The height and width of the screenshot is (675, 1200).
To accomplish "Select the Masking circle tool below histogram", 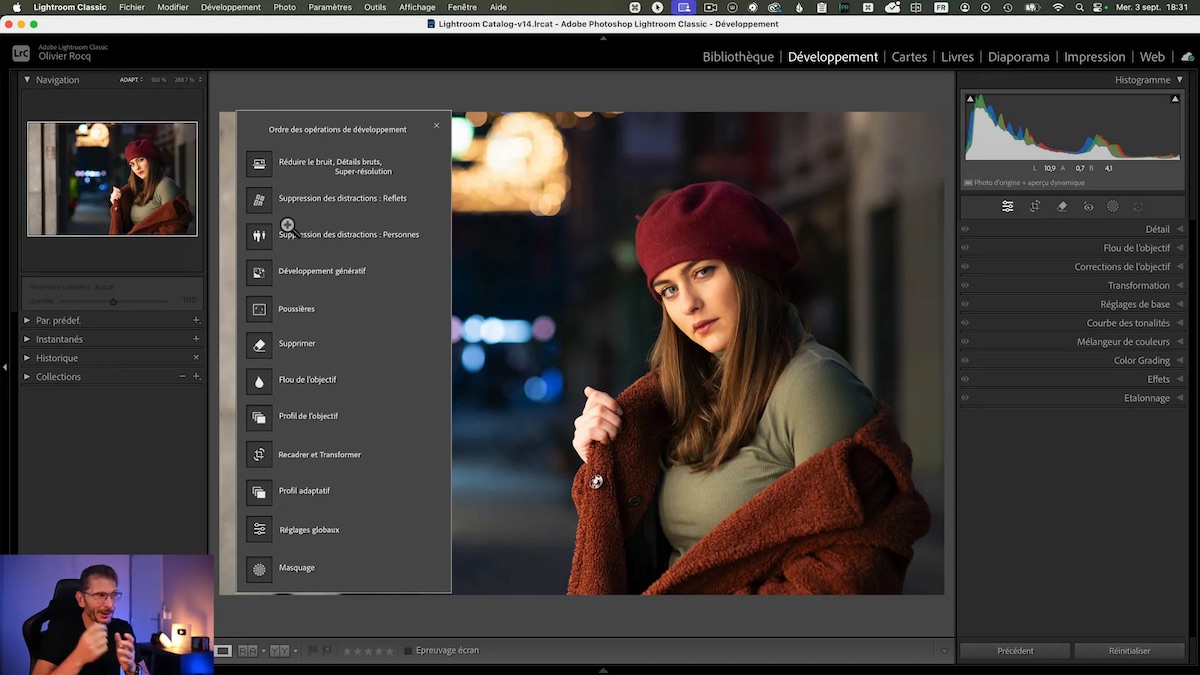I will coord(1113,206).
